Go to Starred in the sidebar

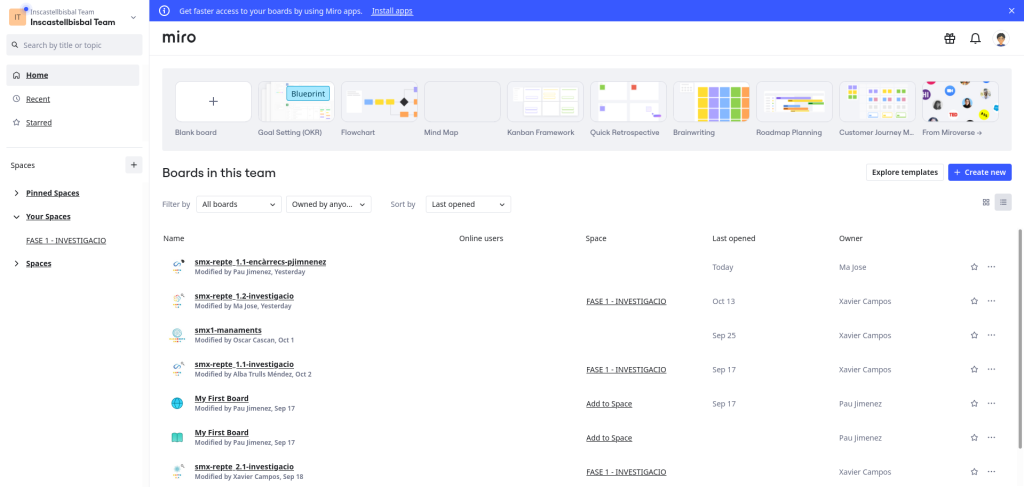[x=39, y=122]
